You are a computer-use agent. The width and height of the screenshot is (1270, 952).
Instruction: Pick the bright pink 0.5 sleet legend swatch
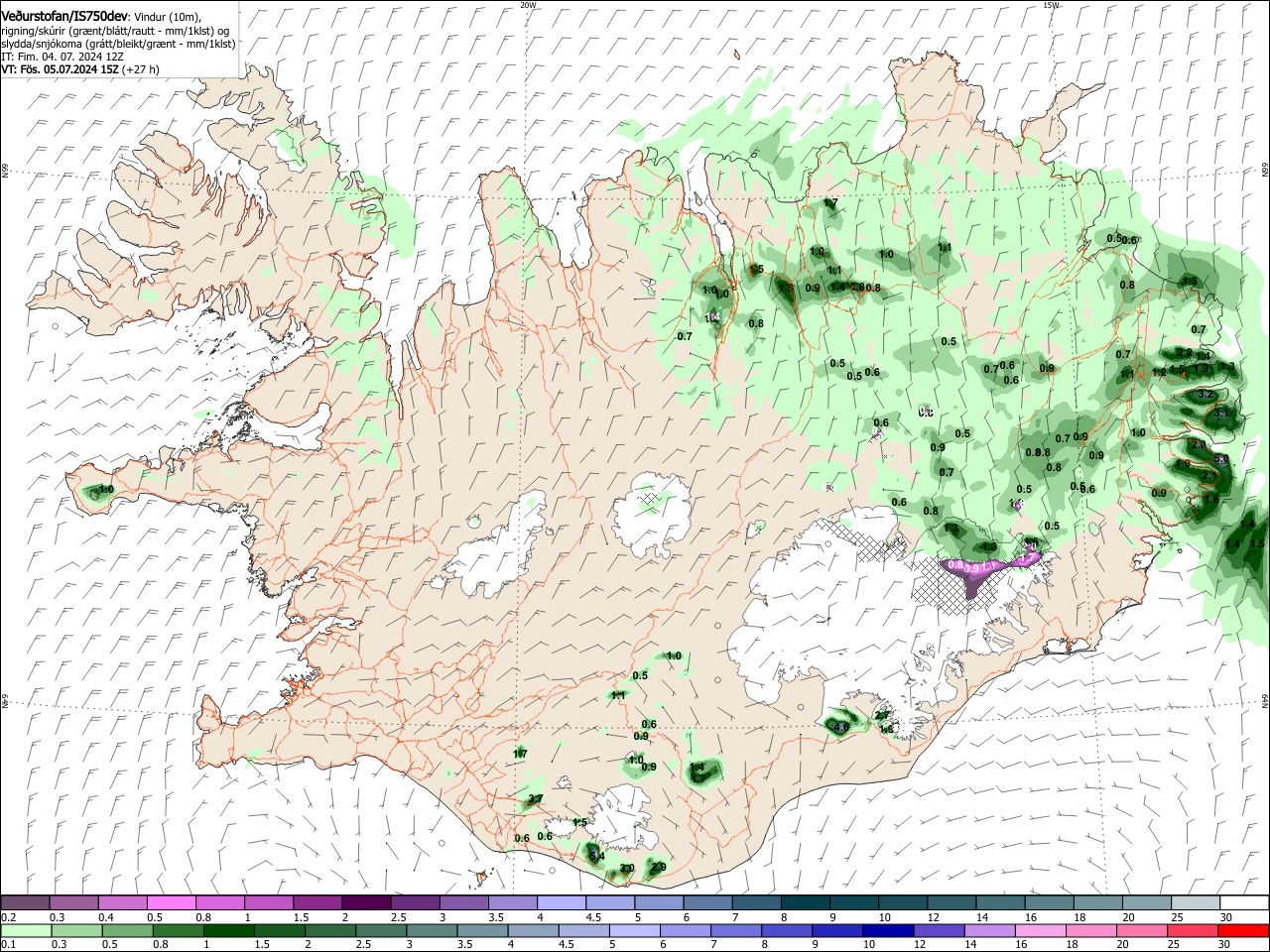pos(171,903)
